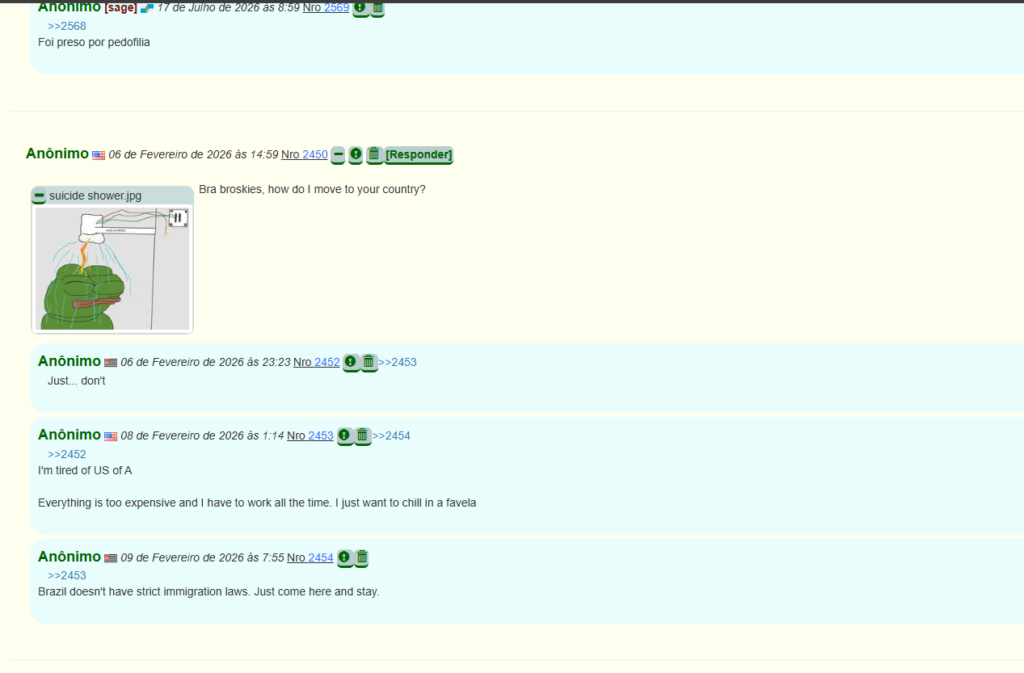Click the [sage] tag on post 2569

click(x=121, y=8)
